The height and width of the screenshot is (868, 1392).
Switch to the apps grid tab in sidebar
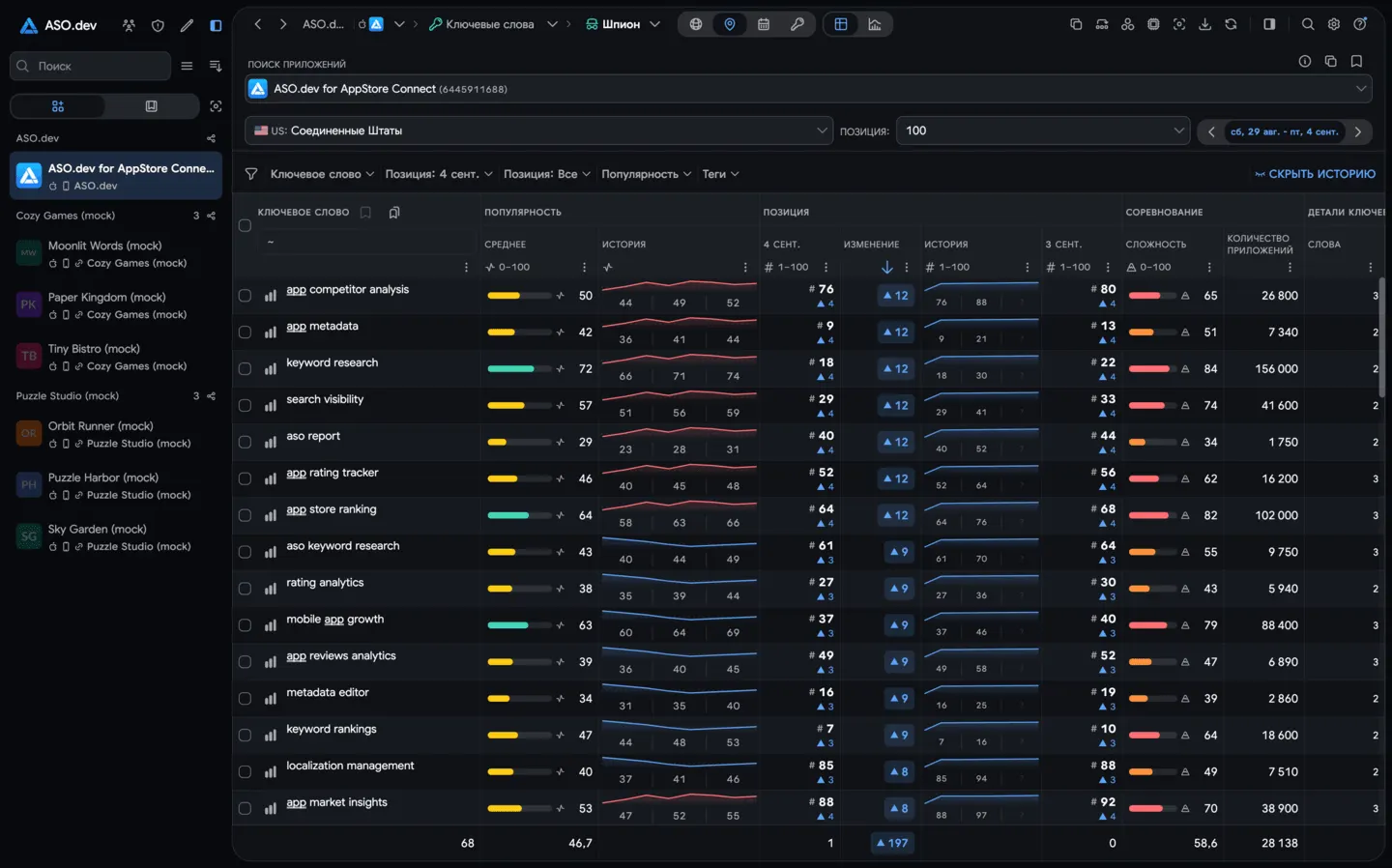pyautogui.click(x=58, y=106)
